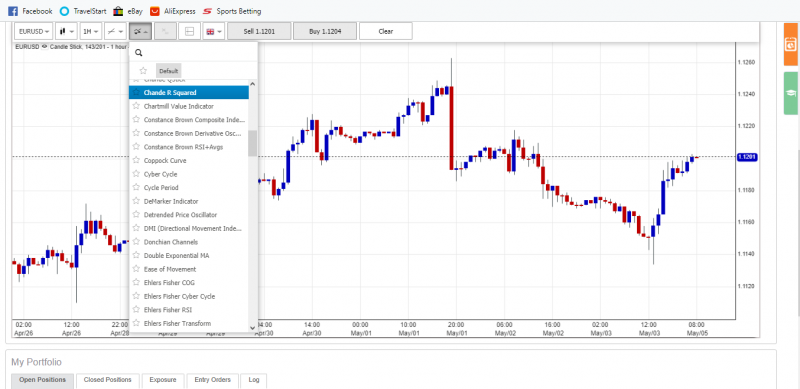Collapse the indicators dropdown button
The height and width of the screenshot is (389, 800).
[140, 31]
